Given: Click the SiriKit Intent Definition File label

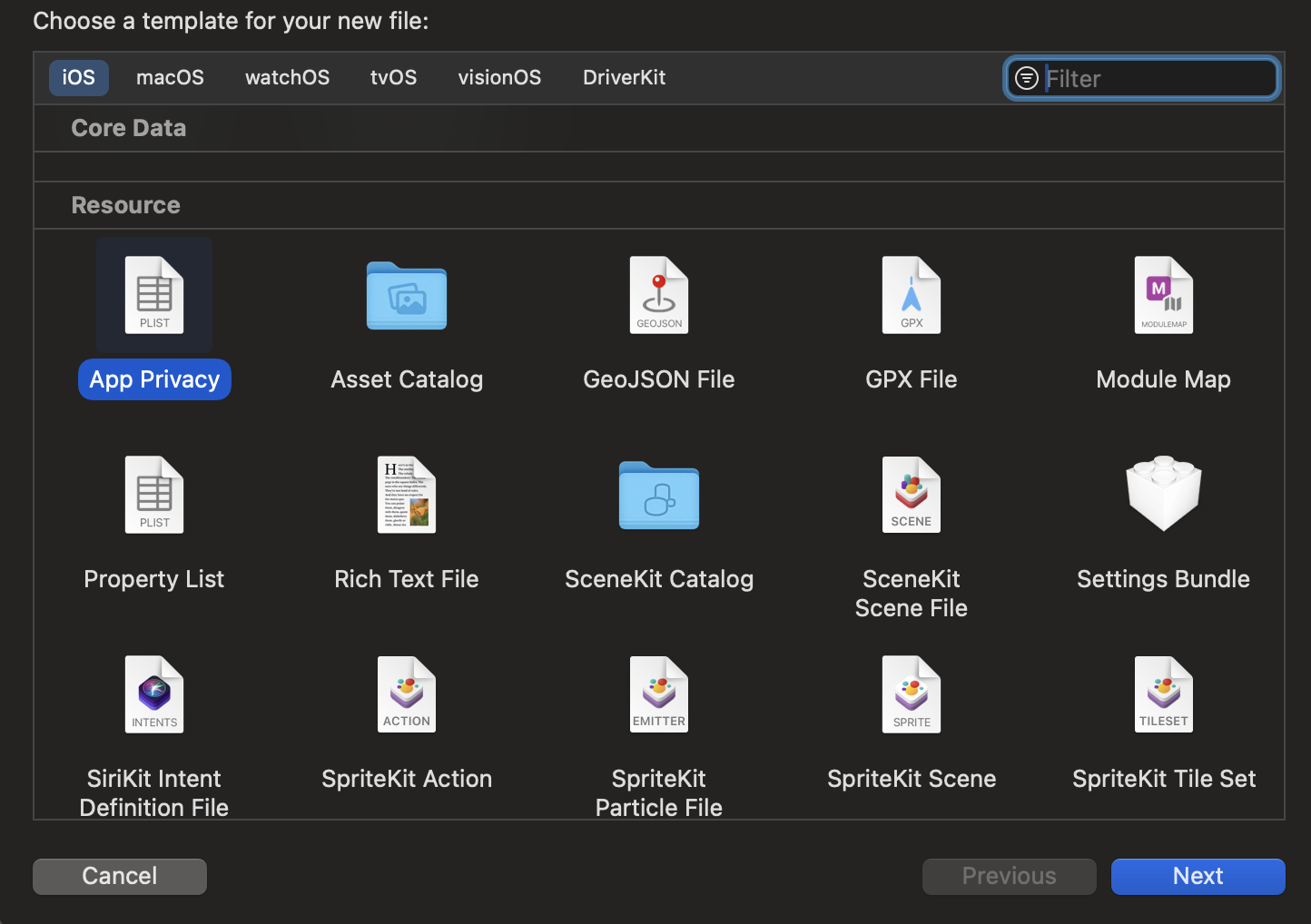Looking at the screenshot, I should (154, 793).
